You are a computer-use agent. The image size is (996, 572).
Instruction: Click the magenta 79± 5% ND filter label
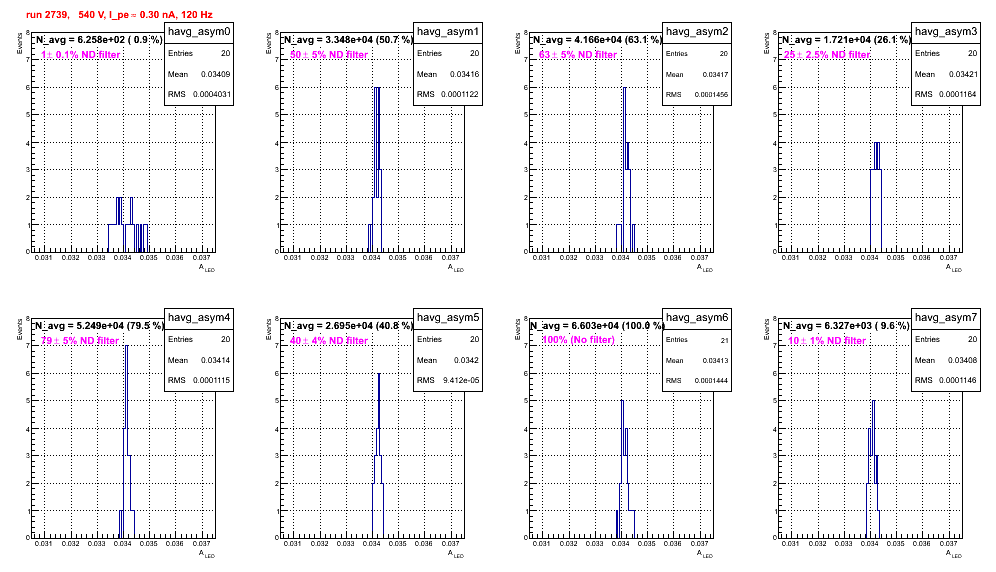click(80, 341)
